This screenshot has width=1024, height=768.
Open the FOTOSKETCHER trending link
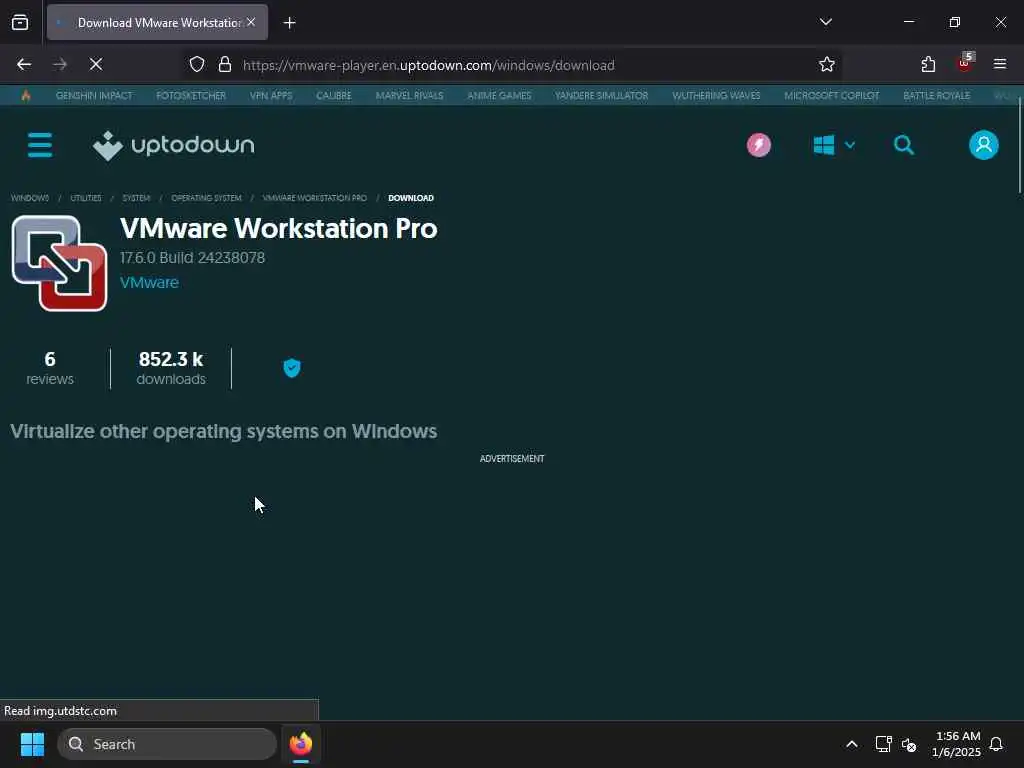click(x=191, y=95)
